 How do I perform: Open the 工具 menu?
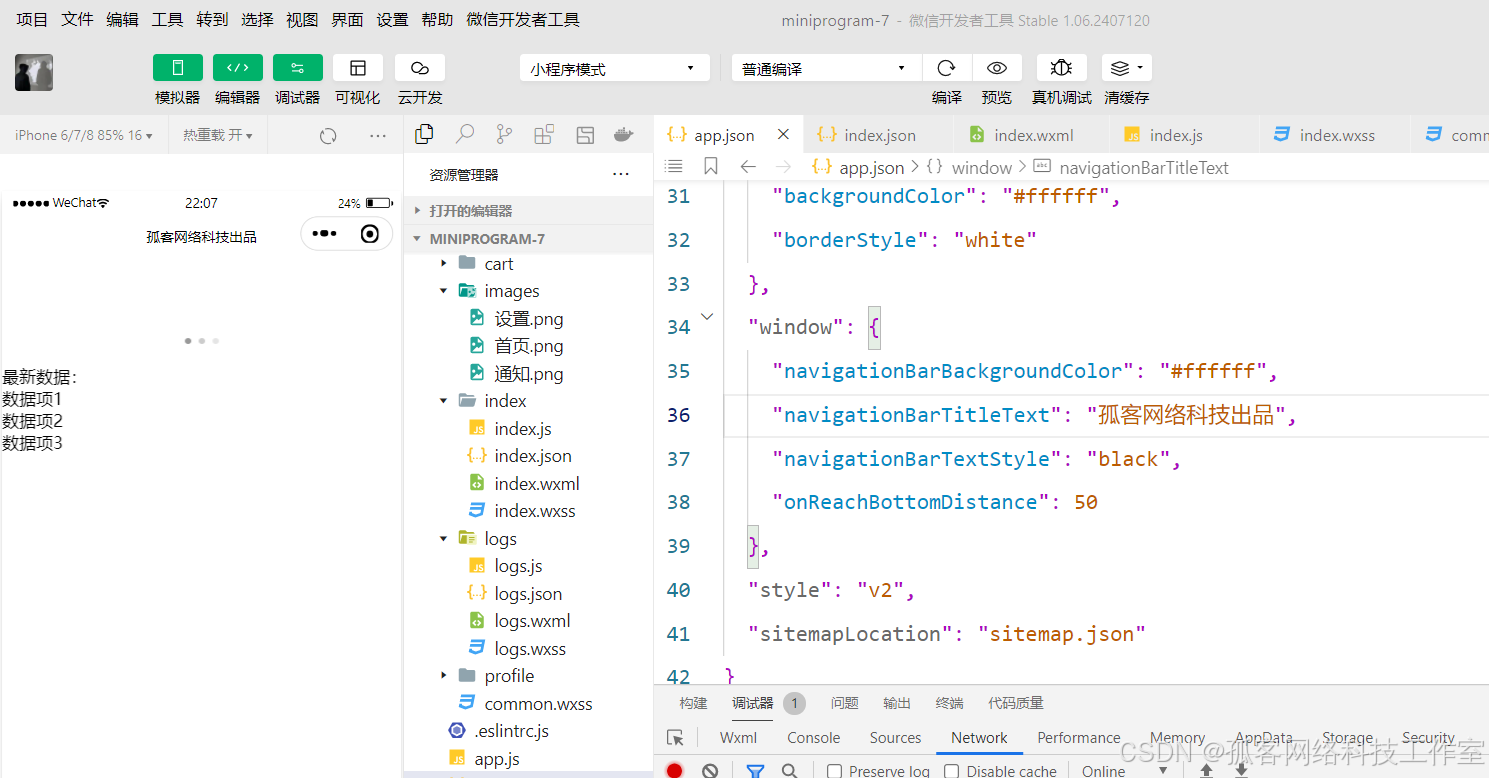tap(167, 19)
